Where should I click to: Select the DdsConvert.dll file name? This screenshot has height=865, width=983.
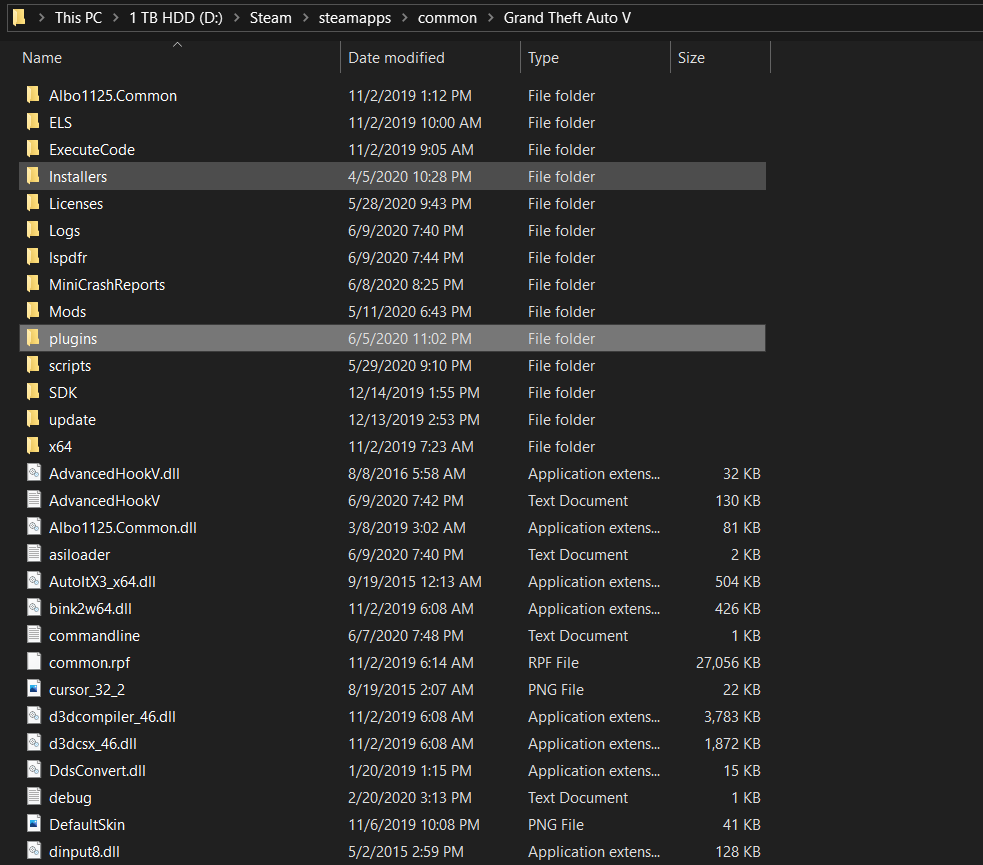pyautogui.click(x=97, y=770)
